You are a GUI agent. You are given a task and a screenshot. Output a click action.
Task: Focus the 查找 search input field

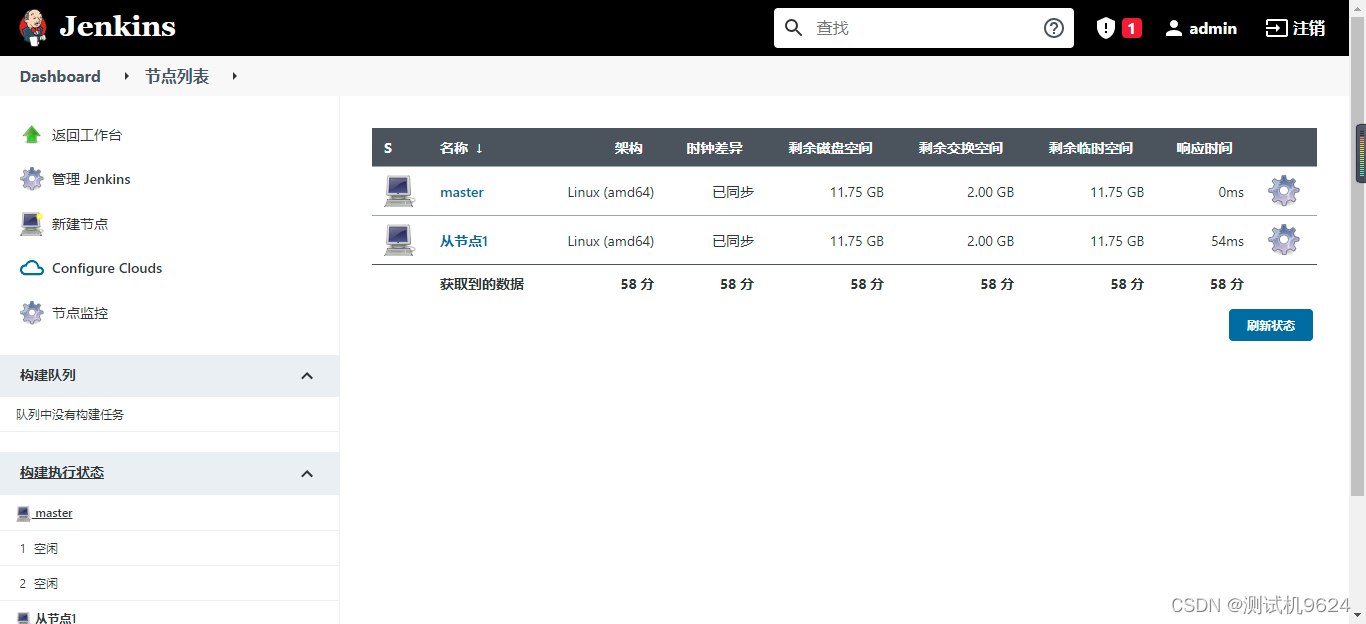pyautogui.click(x=924, y=28)
